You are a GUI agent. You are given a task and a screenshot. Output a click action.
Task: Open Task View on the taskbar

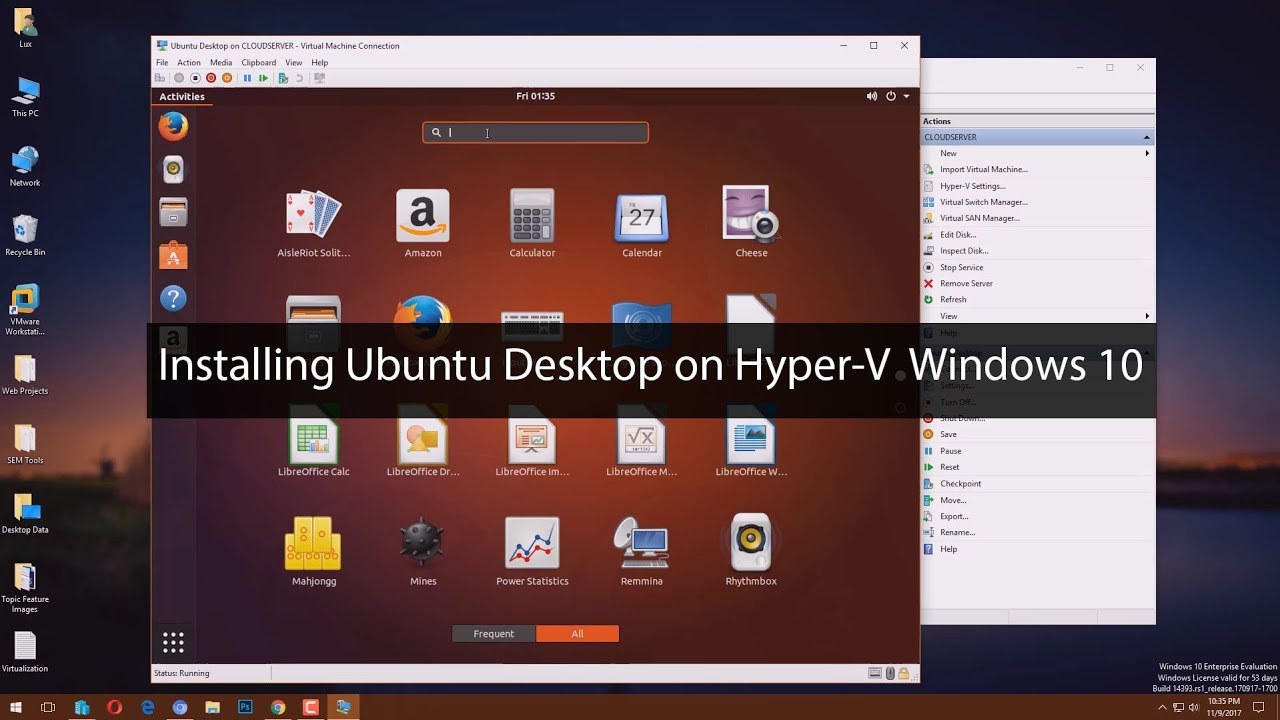pos(48,707)
